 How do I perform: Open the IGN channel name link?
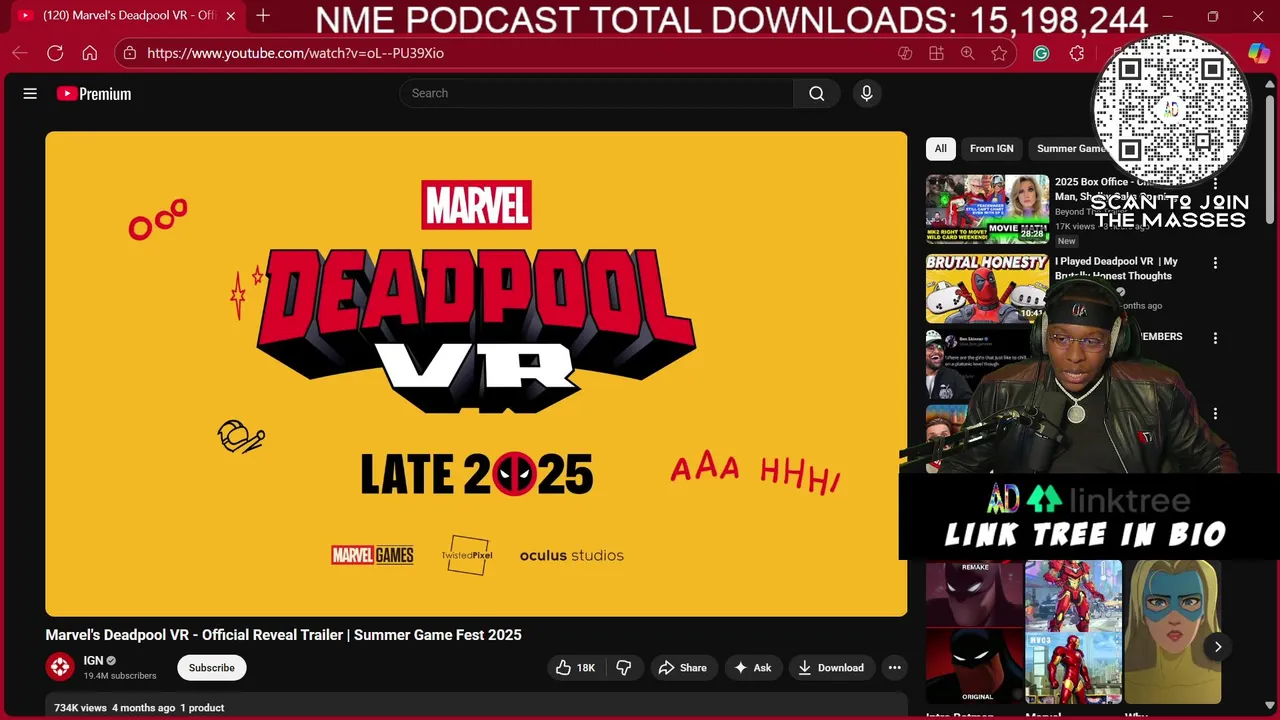[93, 661]
